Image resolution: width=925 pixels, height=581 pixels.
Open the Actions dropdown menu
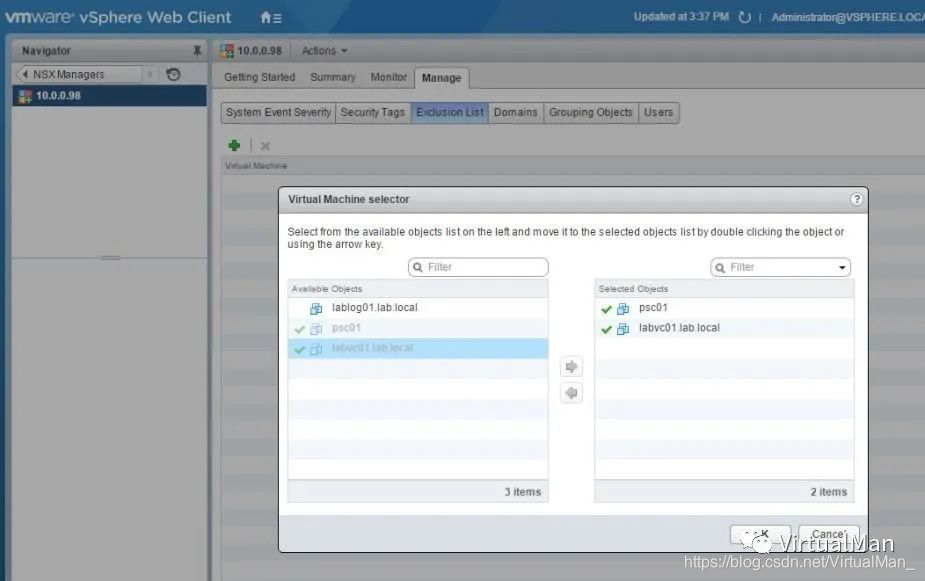[324, 51]
